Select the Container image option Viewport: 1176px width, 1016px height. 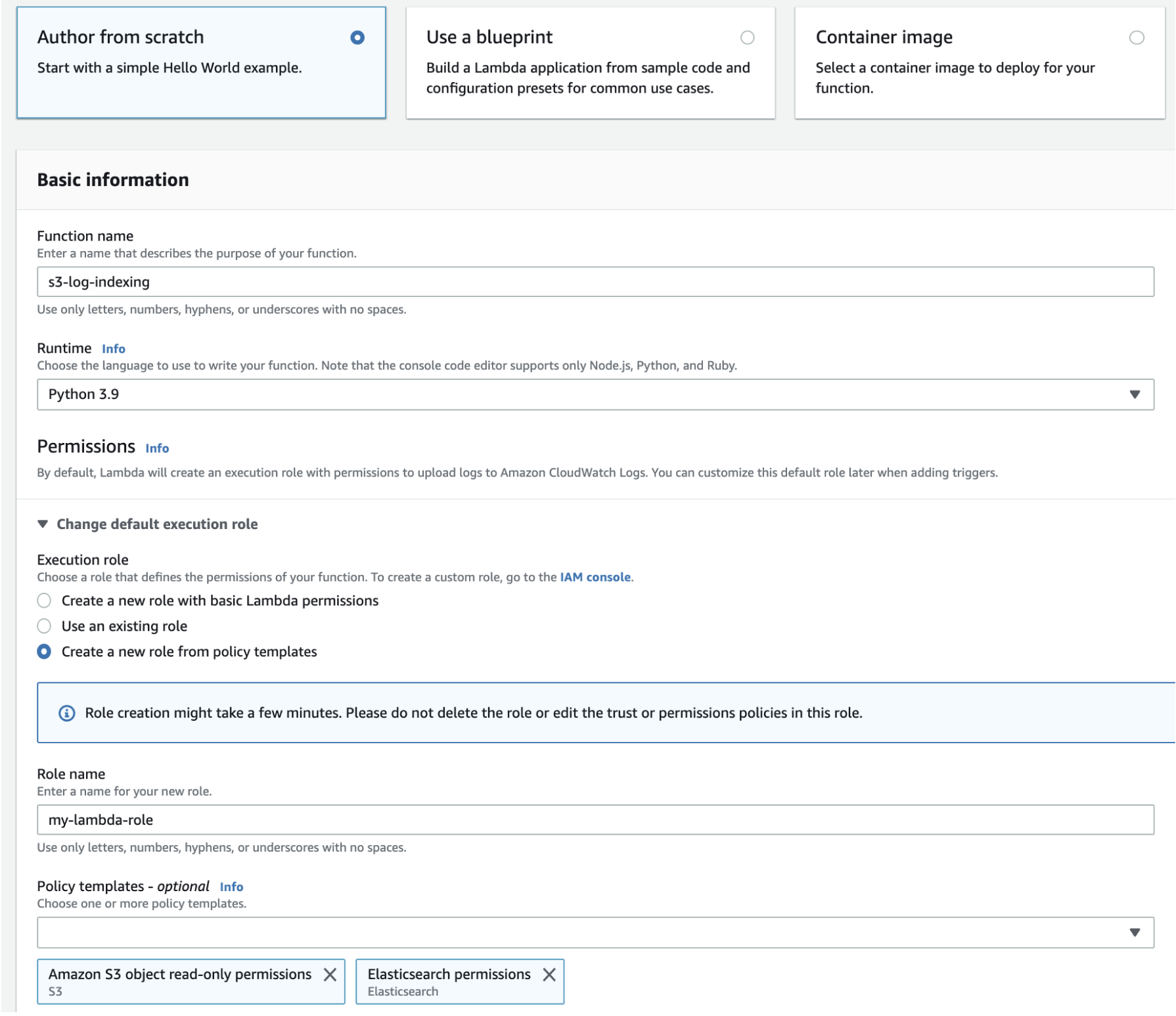1136,37
